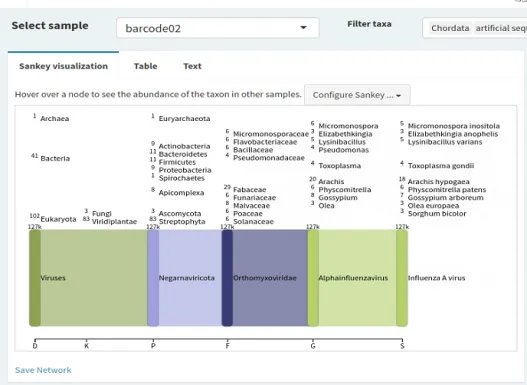
Task: Click the Influenza A virus label
Action: pyautogui.click(x=436, y=278)
